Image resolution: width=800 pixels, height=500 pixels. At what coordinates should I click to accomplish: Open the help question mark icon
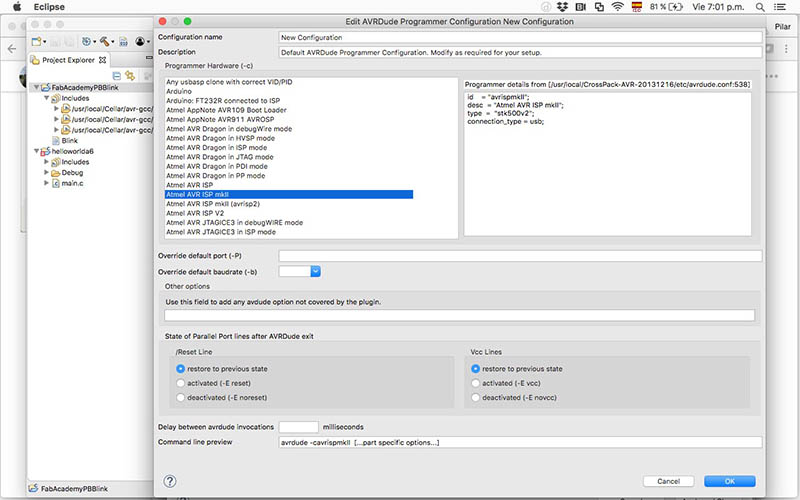click(x=170, y=481)
